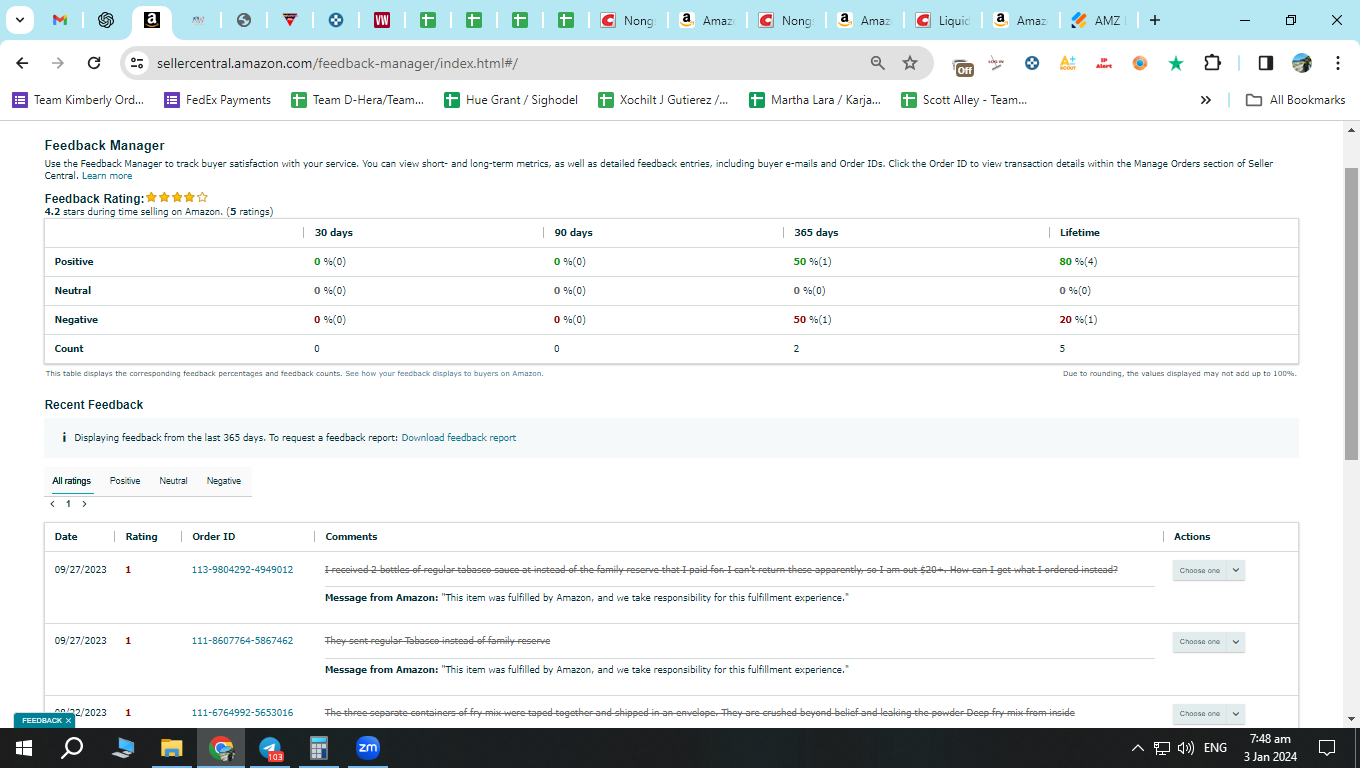Close the FEEDBACK tag with its X
The width and height of the screenshot is (1360, 768).
click(x=68, y=720)
